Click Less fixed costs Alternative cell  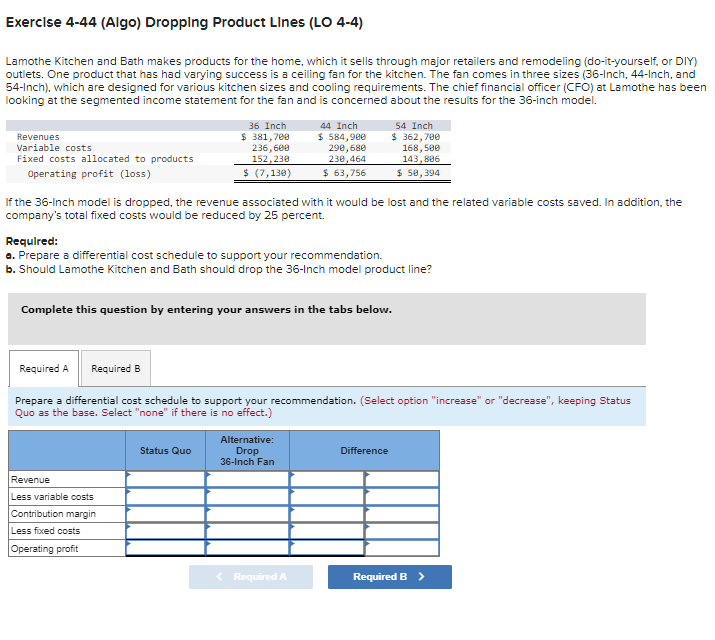(x=247, y=531)
